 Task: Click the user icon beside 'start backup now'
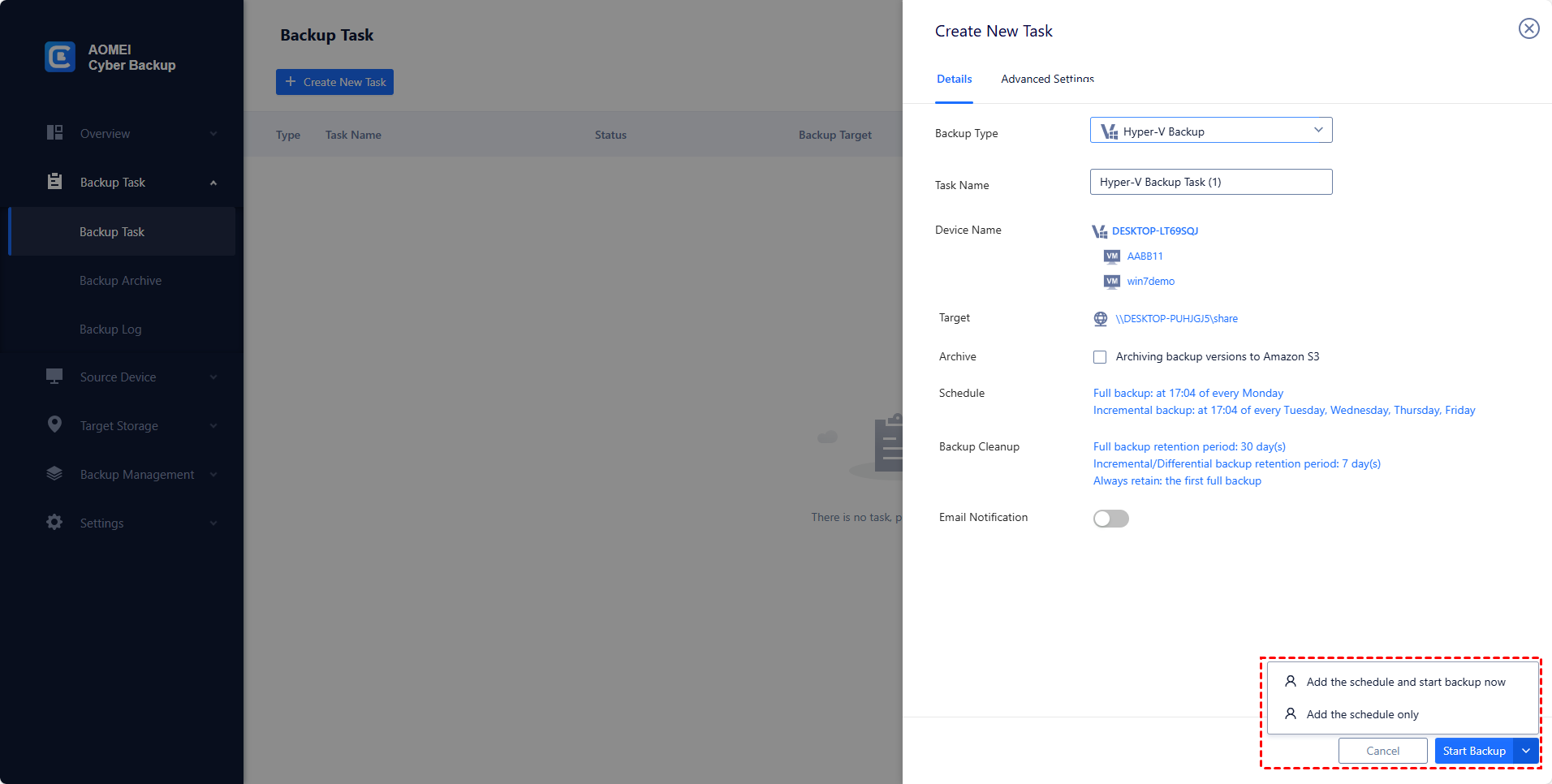[1291, 682]
